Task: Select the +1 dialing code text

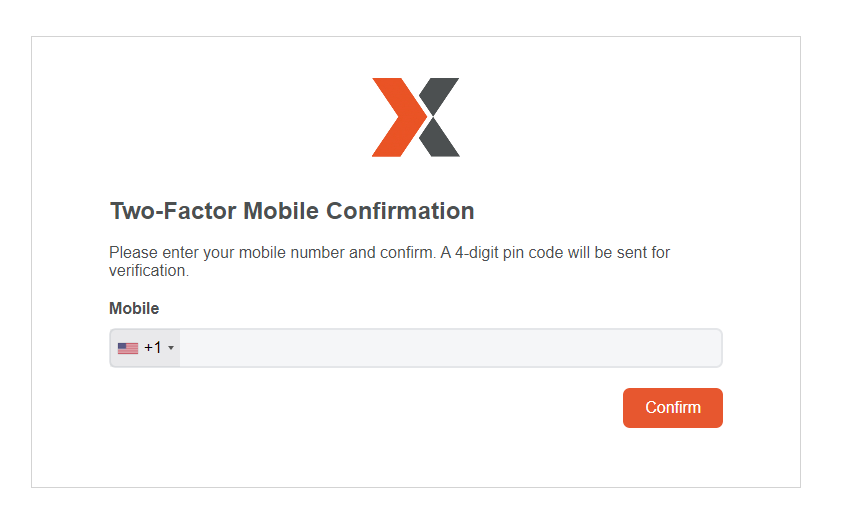Action: pos(153,348)
